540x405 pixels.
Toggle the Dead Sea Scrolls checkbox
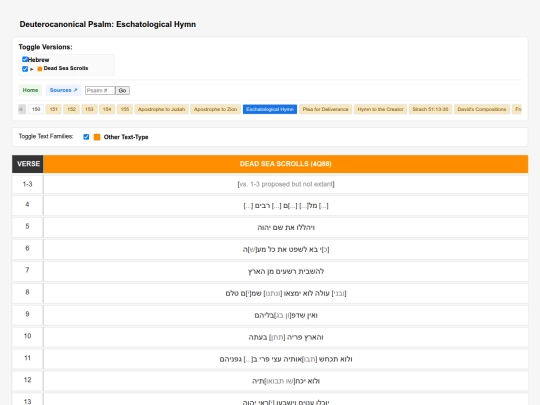[25, 69]
